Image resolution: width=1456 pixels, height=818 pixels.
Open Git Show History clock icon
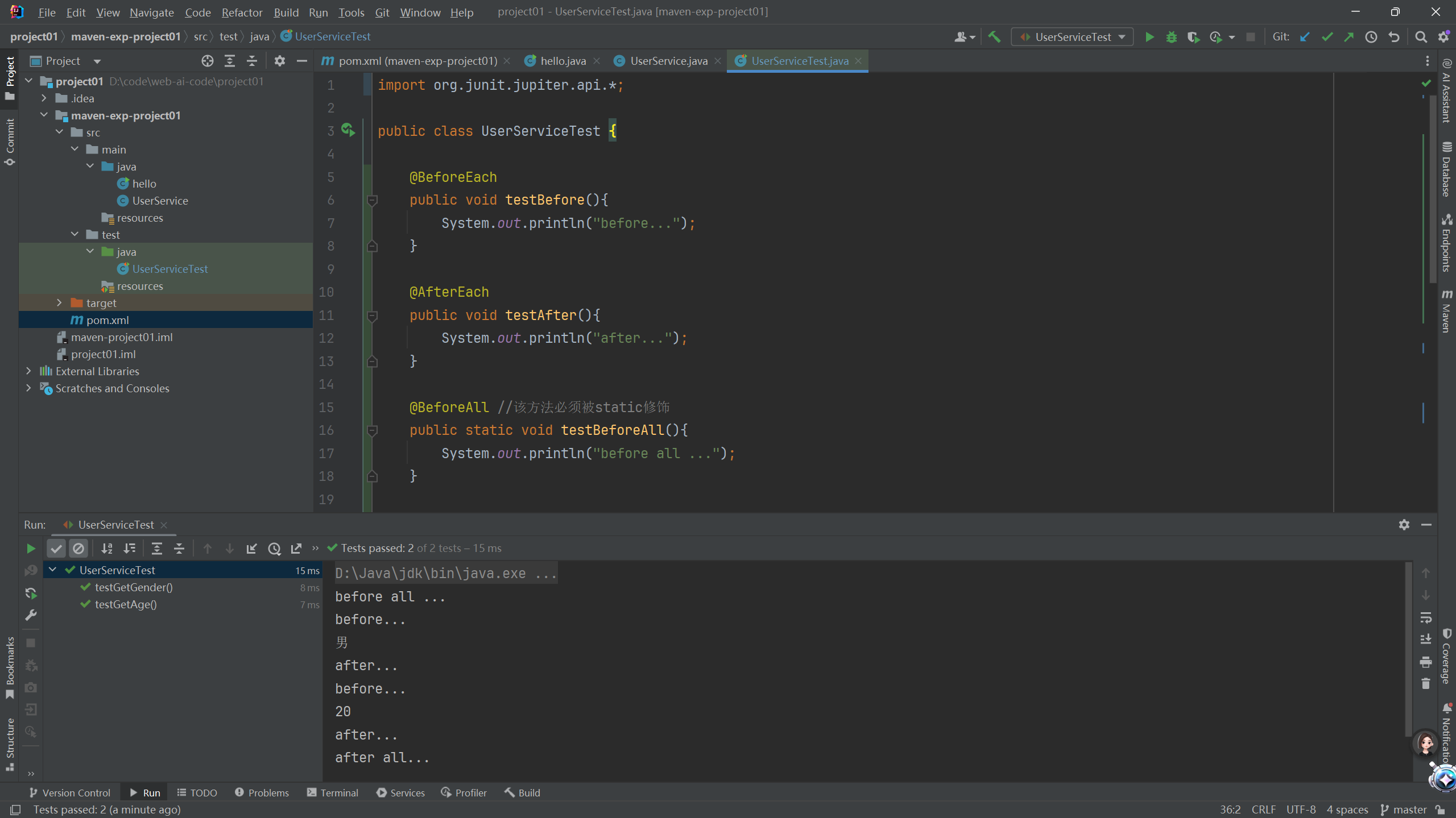(1371, 37)
